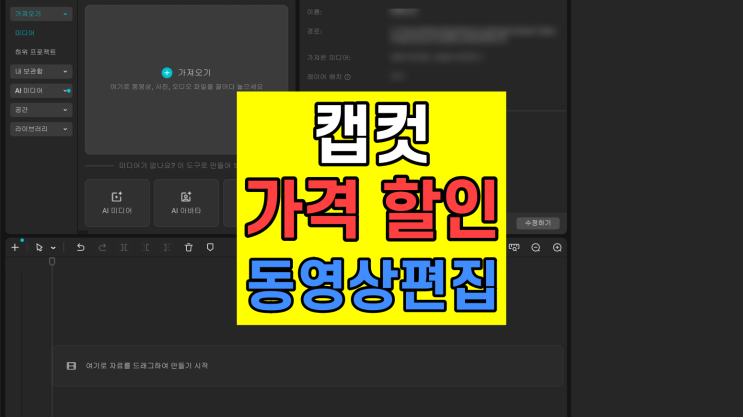Click the 가져온 미디어: label

pos(329,57)
